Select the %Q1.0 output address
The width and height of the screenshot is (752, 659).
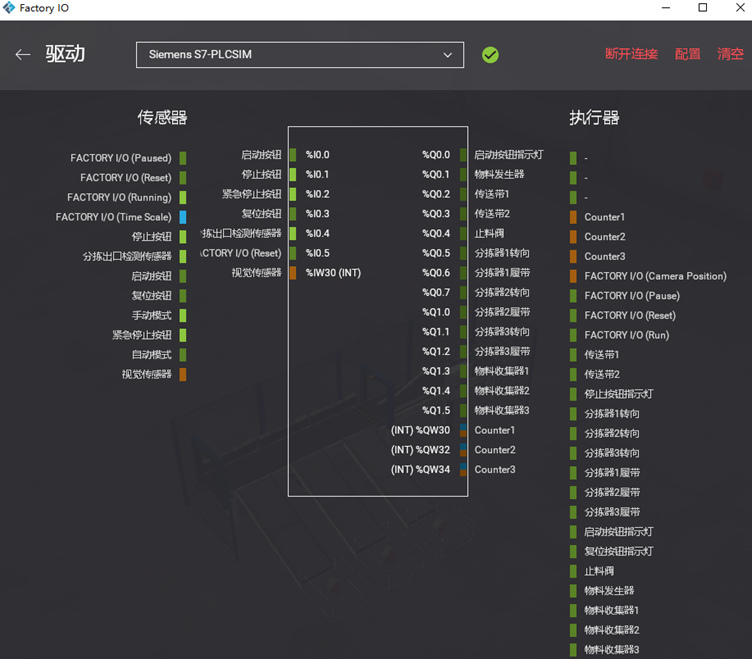436,312
